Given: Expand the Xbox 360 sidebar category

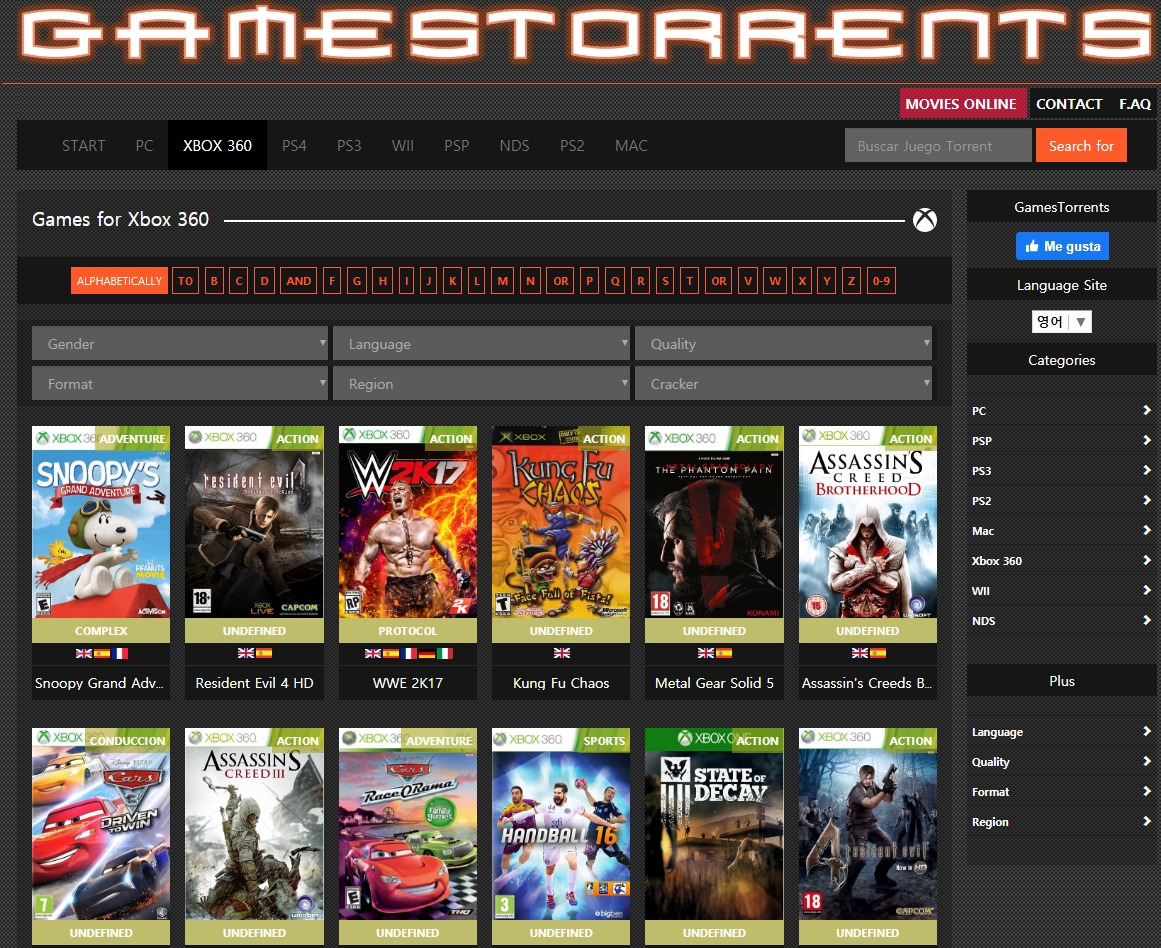Looking at the screenshot, I should point(1062,561).
